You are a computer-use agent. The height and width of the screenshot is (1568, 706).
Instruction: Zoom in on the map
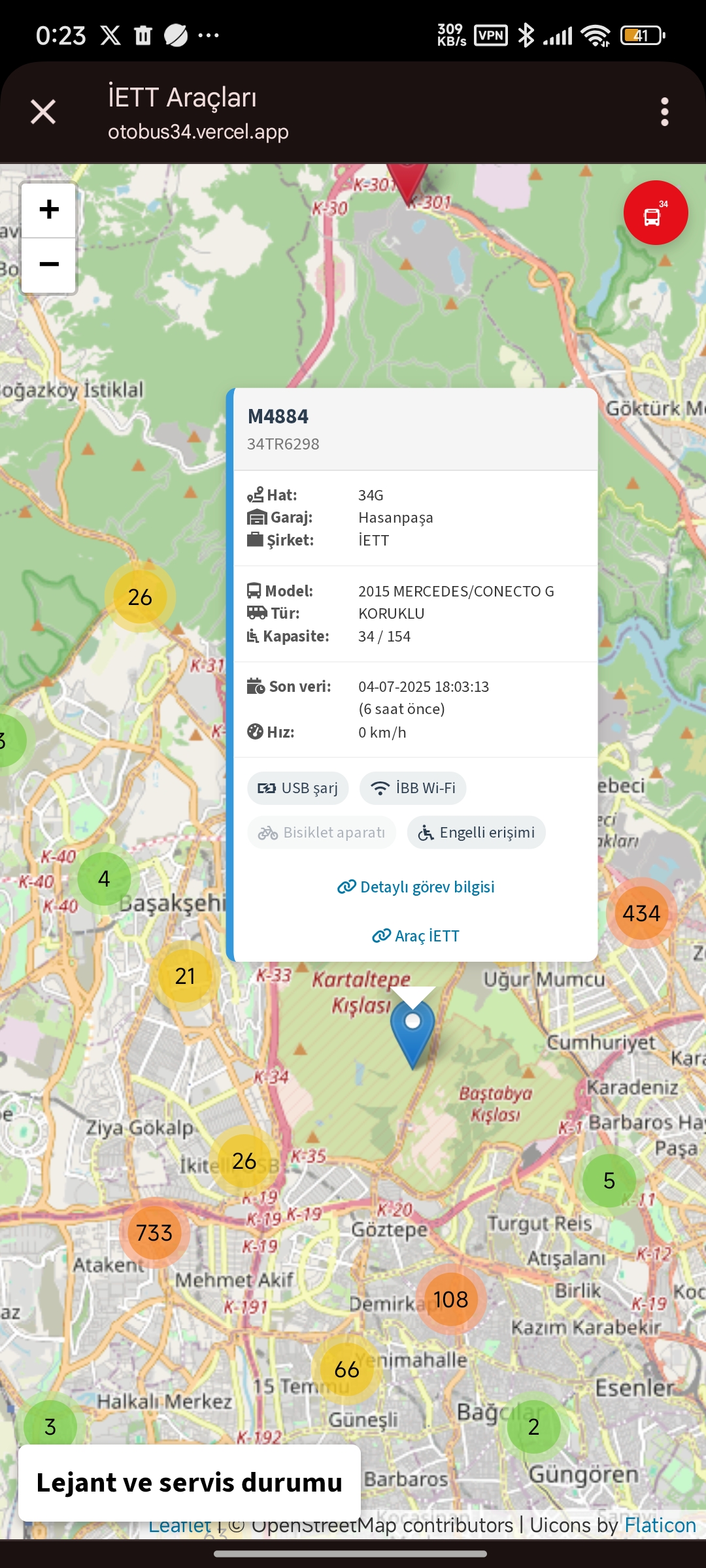tap(49, 210)
